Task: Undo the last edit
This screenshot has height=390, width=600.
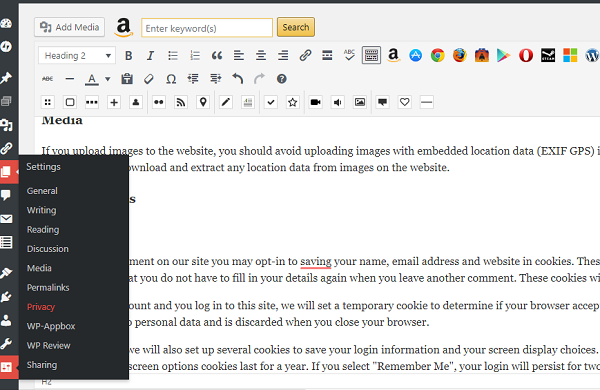Action: (238, 79)
